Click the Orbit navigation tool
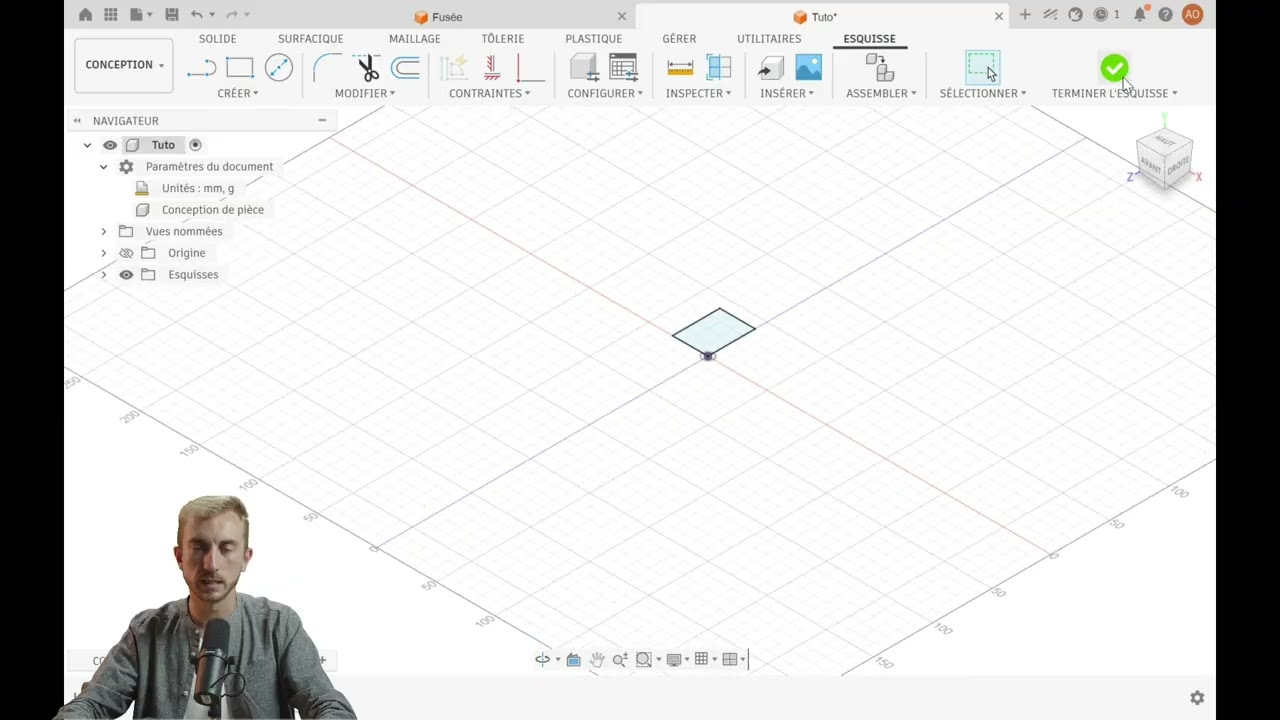The height and width of the screenshot is (720, 1280). (x=542, y=659)
